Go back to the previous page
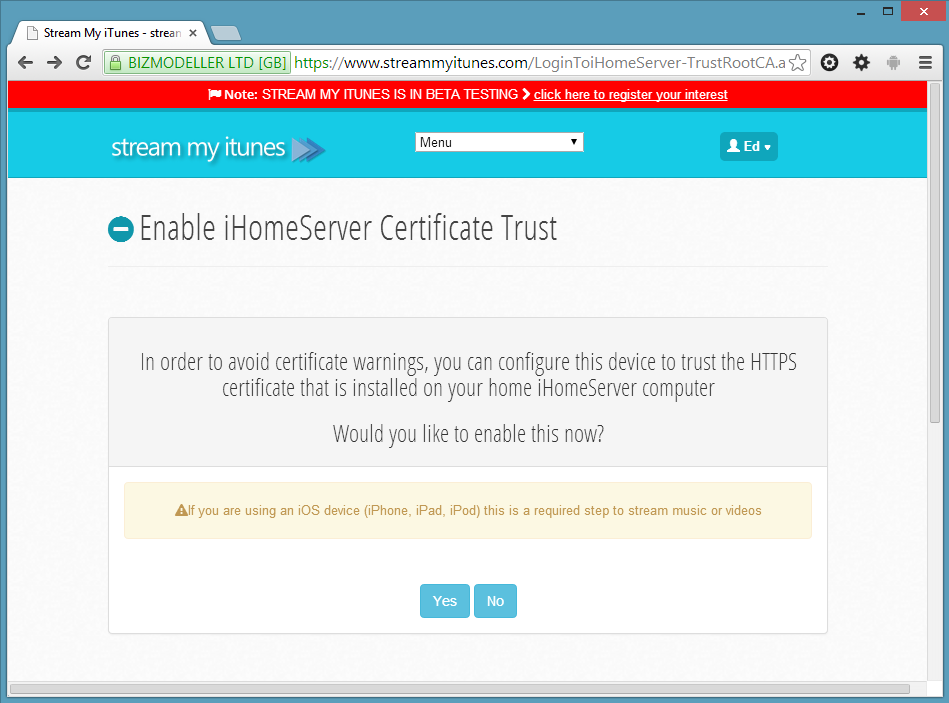The width and height of the screenshot is (949, 703). (25, 62)
